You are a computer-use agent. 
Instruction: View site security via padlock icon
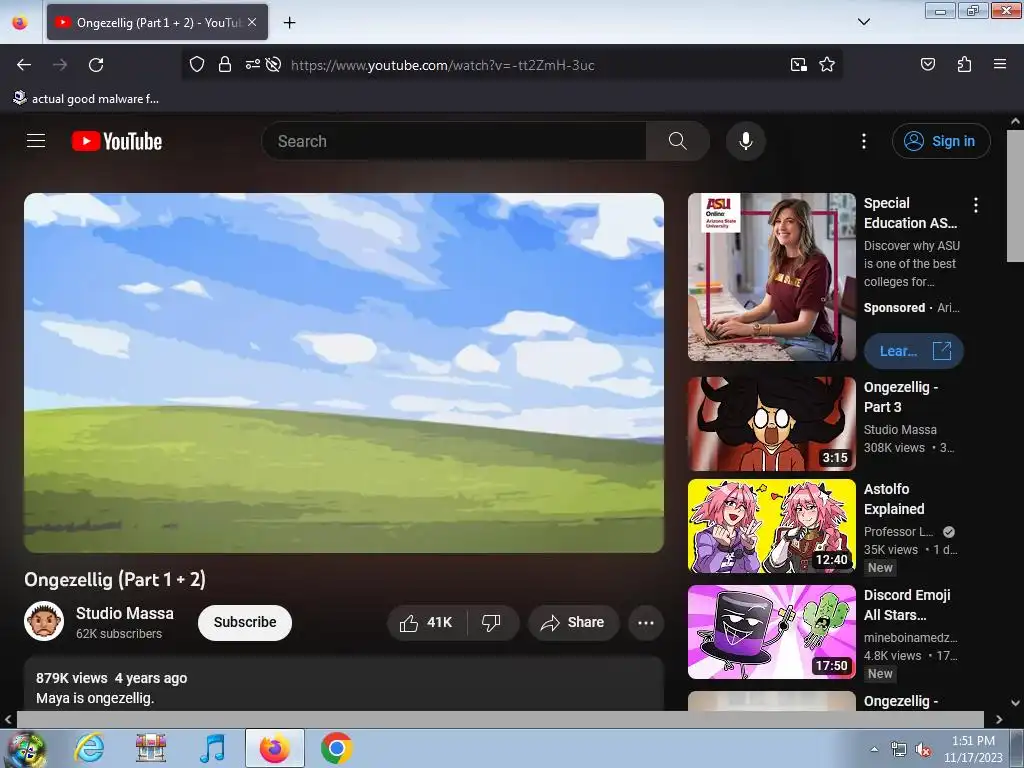click(225, 65)
